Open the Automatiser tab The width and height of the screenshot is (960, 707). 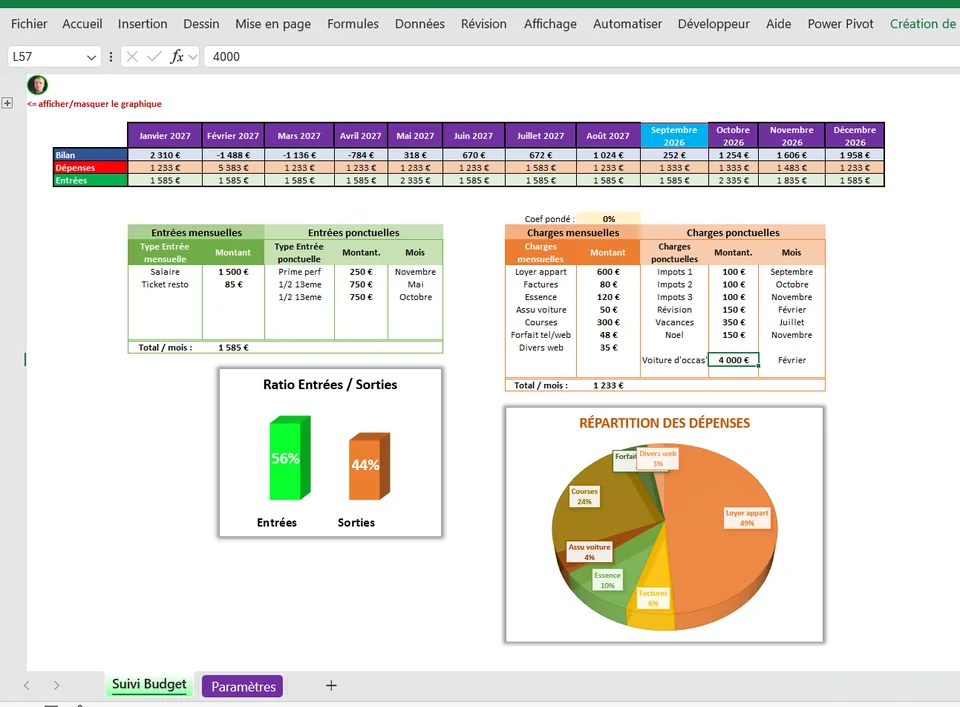628,24
